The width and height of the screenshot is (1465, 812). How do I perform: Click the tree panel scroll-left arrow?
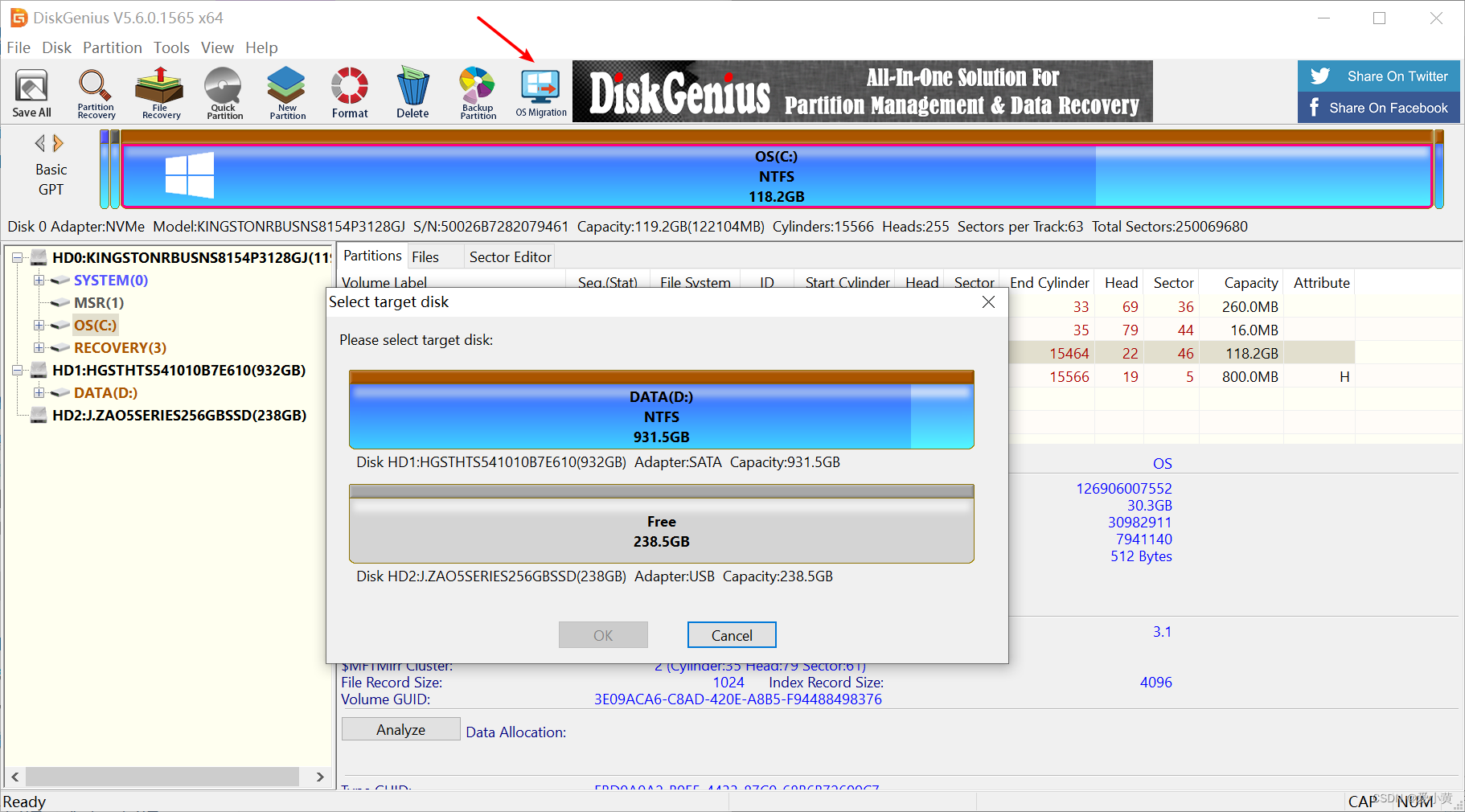[x=14, y=777]
